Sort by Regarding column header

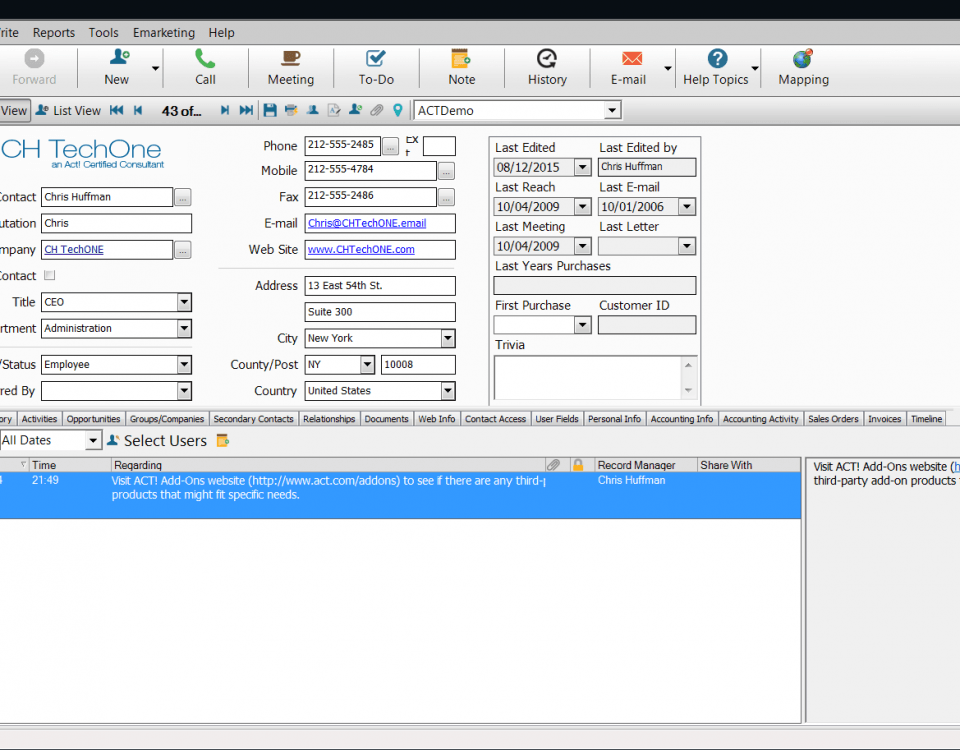coord(328,465)
